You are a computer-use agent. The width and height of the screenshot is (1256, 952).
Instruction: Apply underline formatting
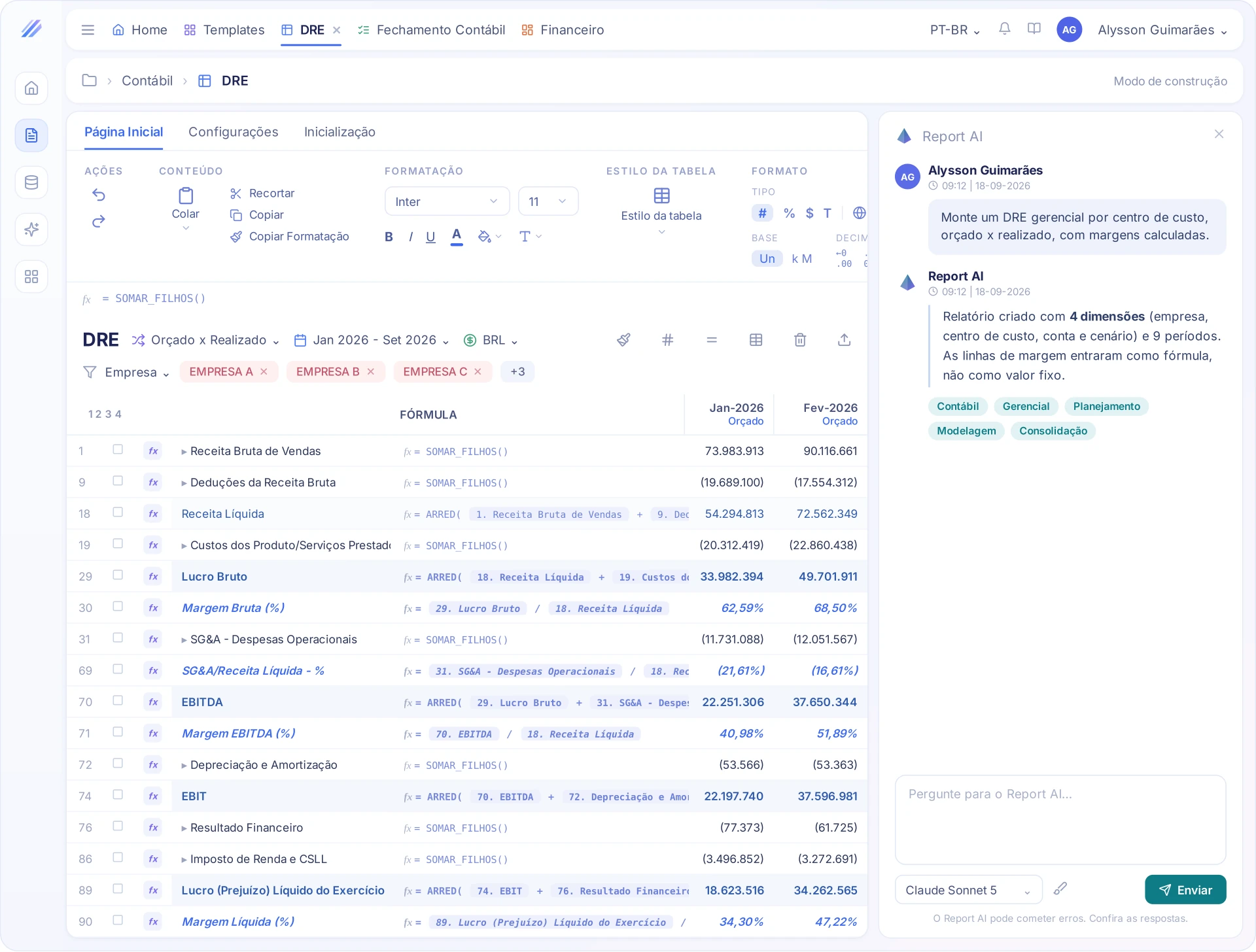click(x=430, y=237)
